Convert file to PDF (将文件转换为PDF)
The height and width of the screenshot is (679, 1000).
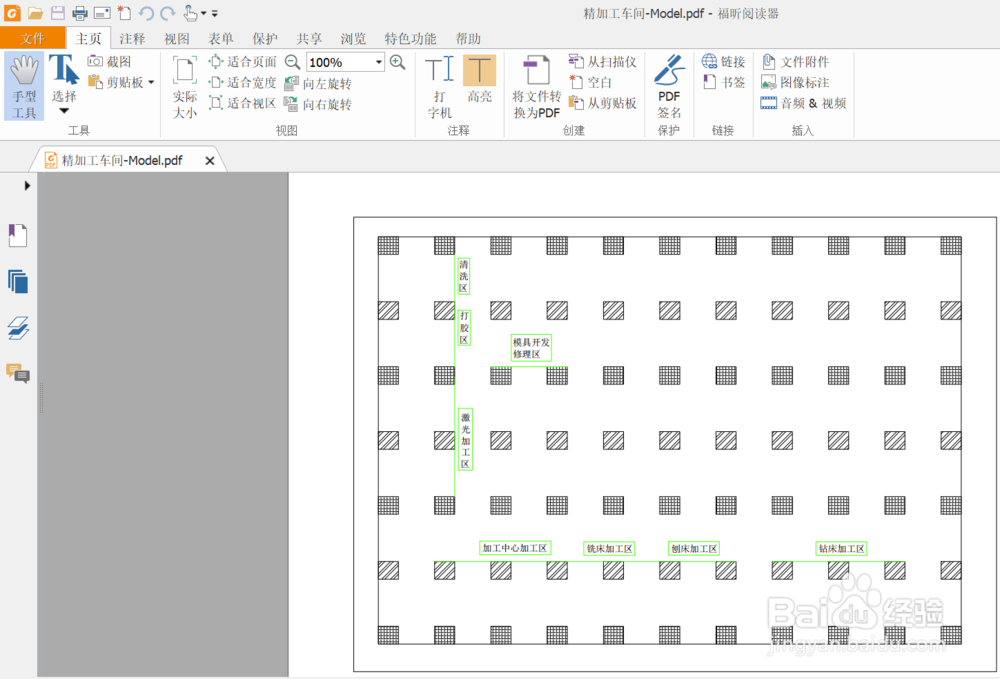(536, 87)
